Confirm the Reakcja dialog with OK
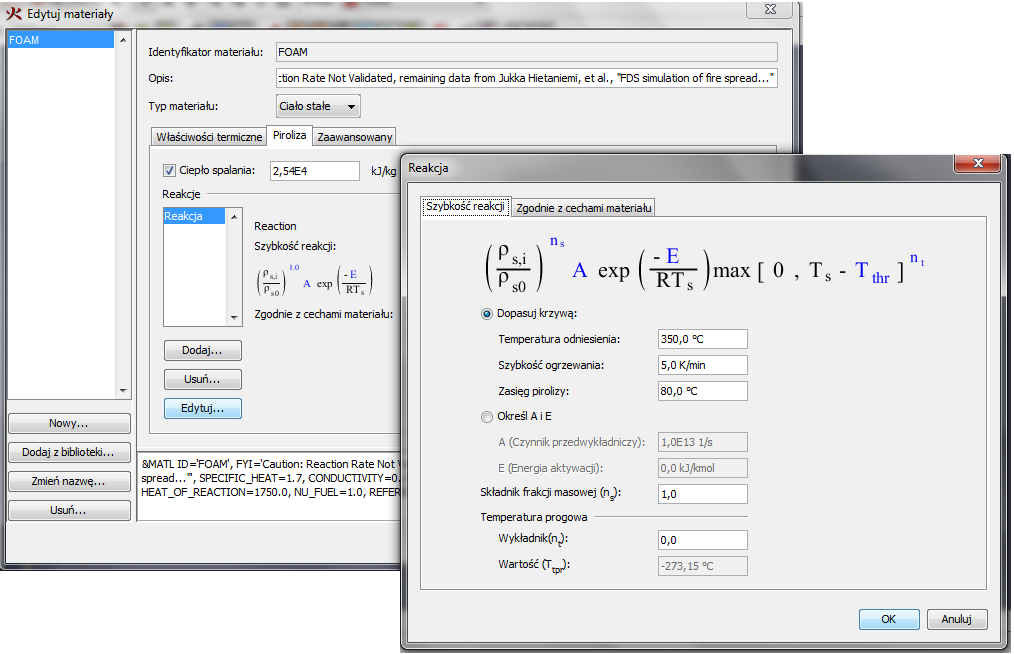1014x654 pixels. 889,620
